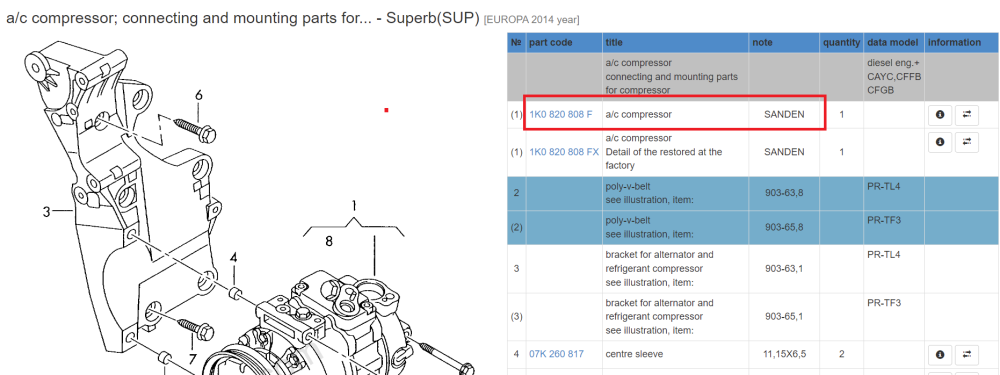Click callout number 7 on the diagram
The image size is (1000, 375).
click(x=193, y=359)
